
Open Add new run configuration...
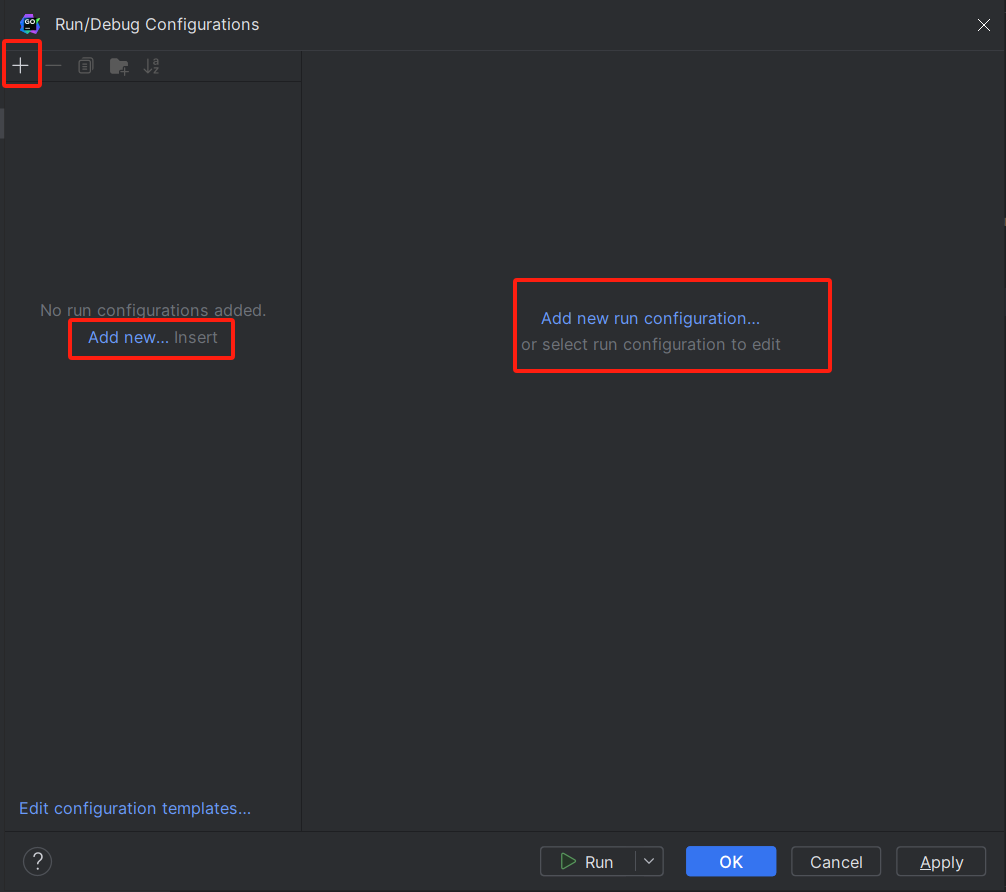click(650, 318)
